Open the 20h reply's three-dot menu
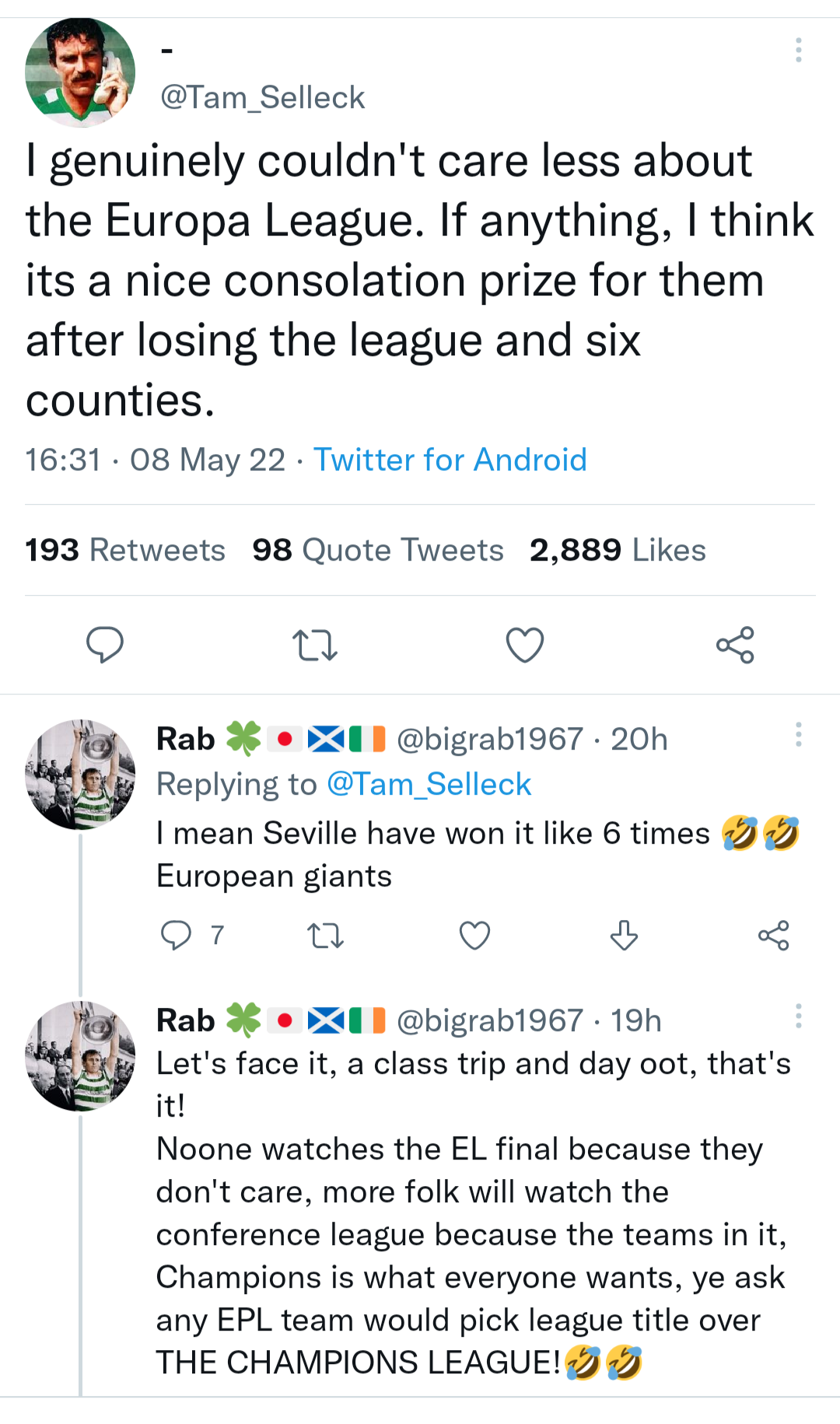Screen dimensions: 840x1424 (798, 734)
